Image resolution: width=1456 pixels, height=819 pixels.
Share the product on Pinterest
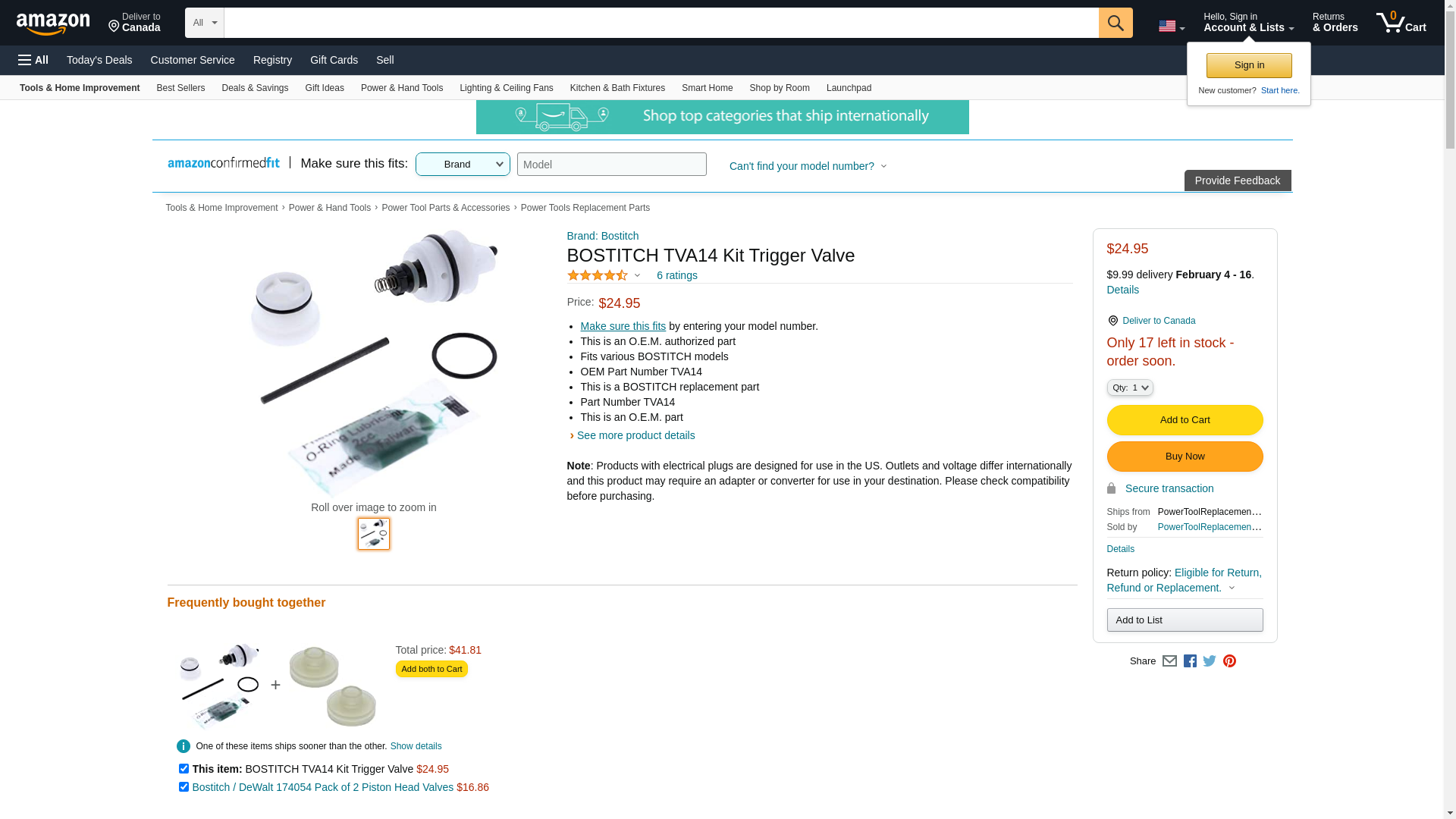click(1229, 661)
